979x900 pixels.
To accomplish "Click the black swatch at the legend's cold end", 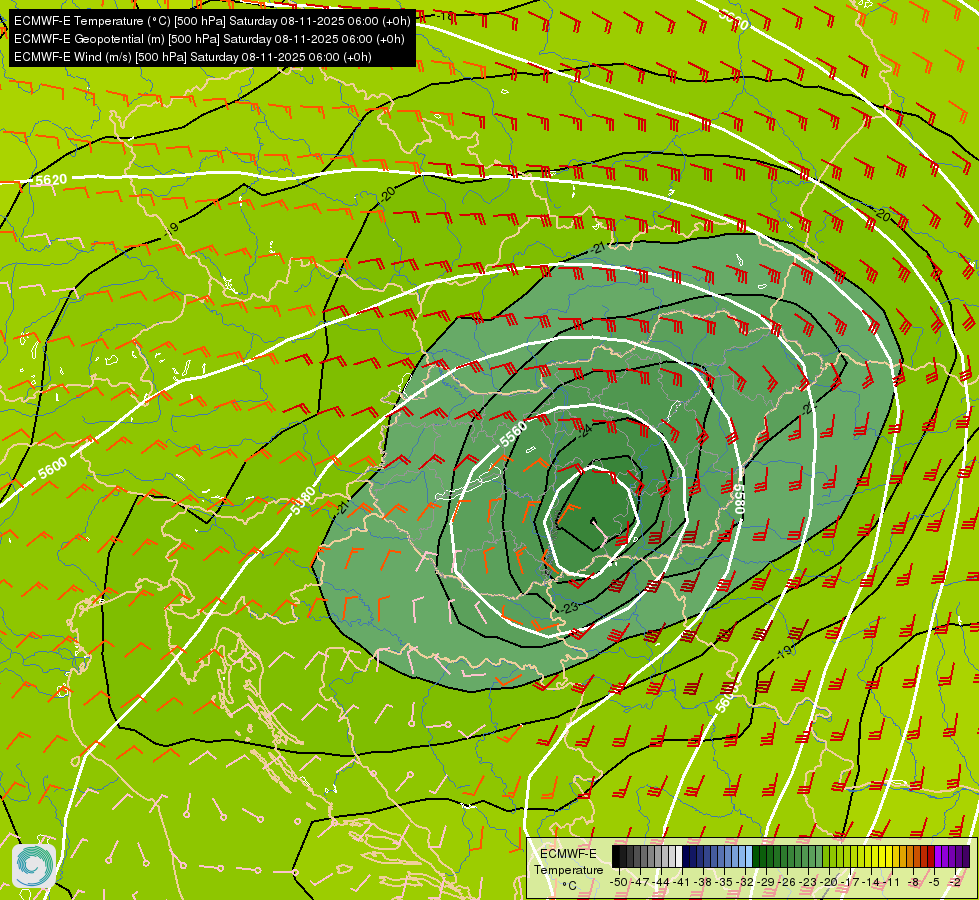I will click(616, 856).
